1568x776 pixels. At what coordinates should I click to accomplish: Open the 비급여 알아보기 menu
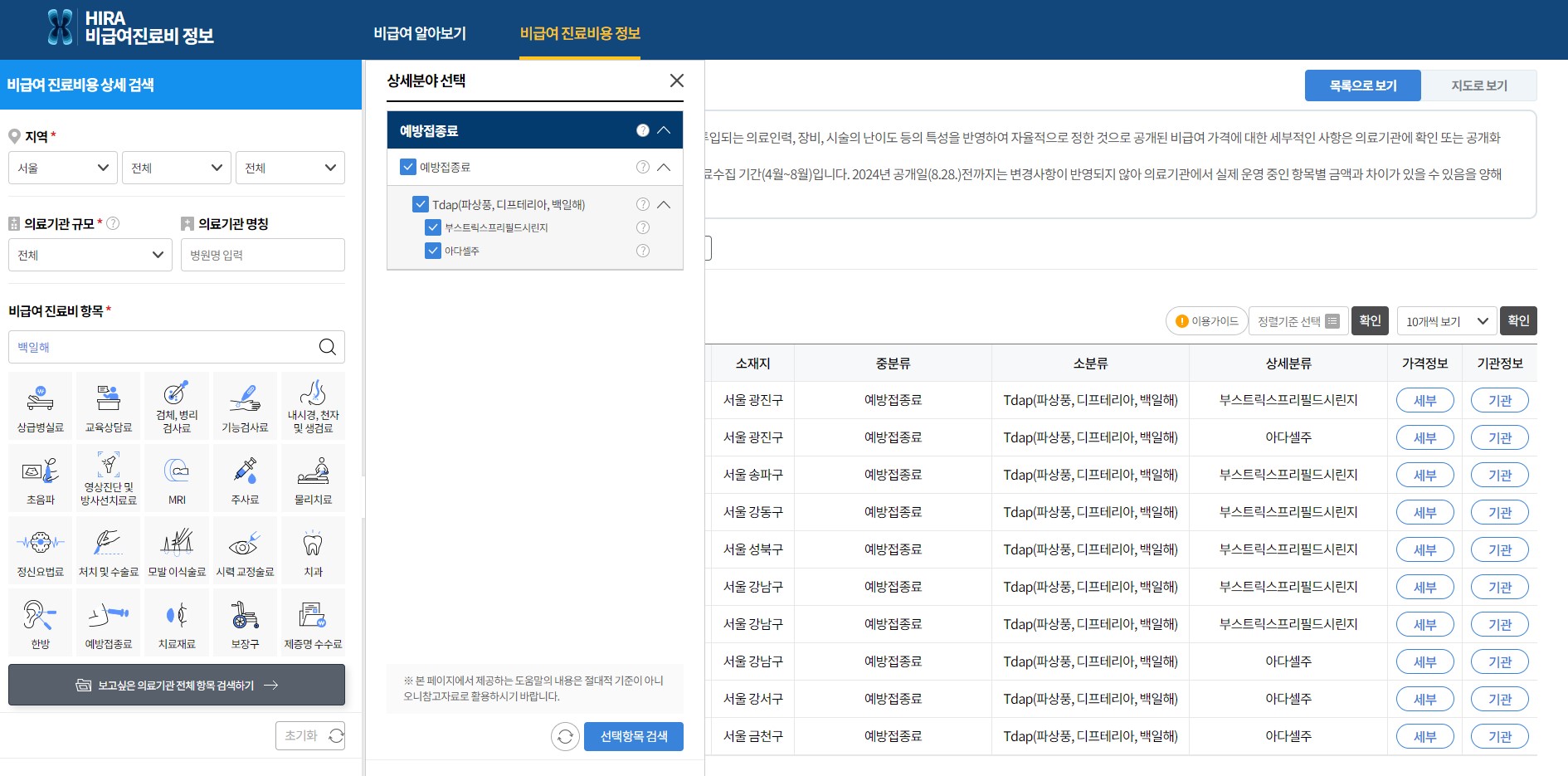pos(420,33)
